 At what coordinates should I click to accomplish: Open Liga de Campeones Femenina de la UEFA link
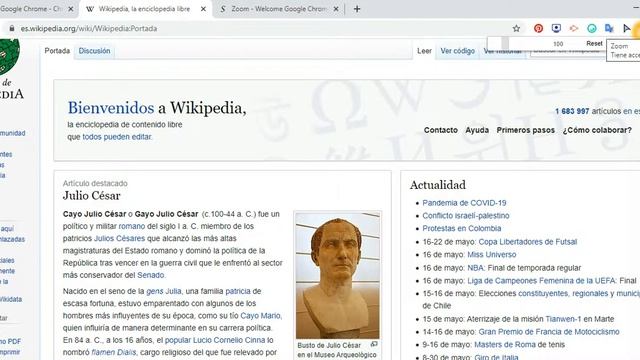pos(541,280)
